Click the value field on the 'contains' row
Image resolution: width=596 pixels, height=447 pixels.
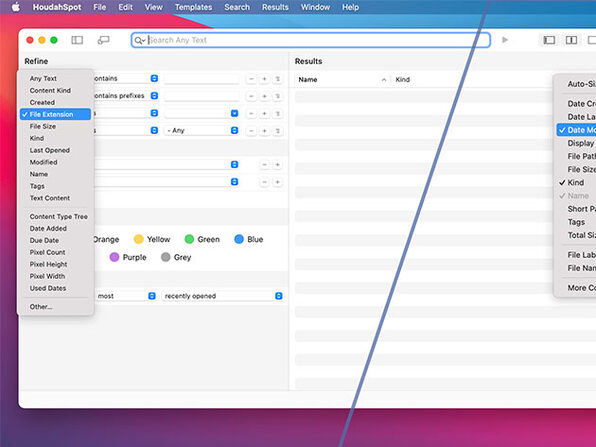pyautogui.click(x=202, y=79)
